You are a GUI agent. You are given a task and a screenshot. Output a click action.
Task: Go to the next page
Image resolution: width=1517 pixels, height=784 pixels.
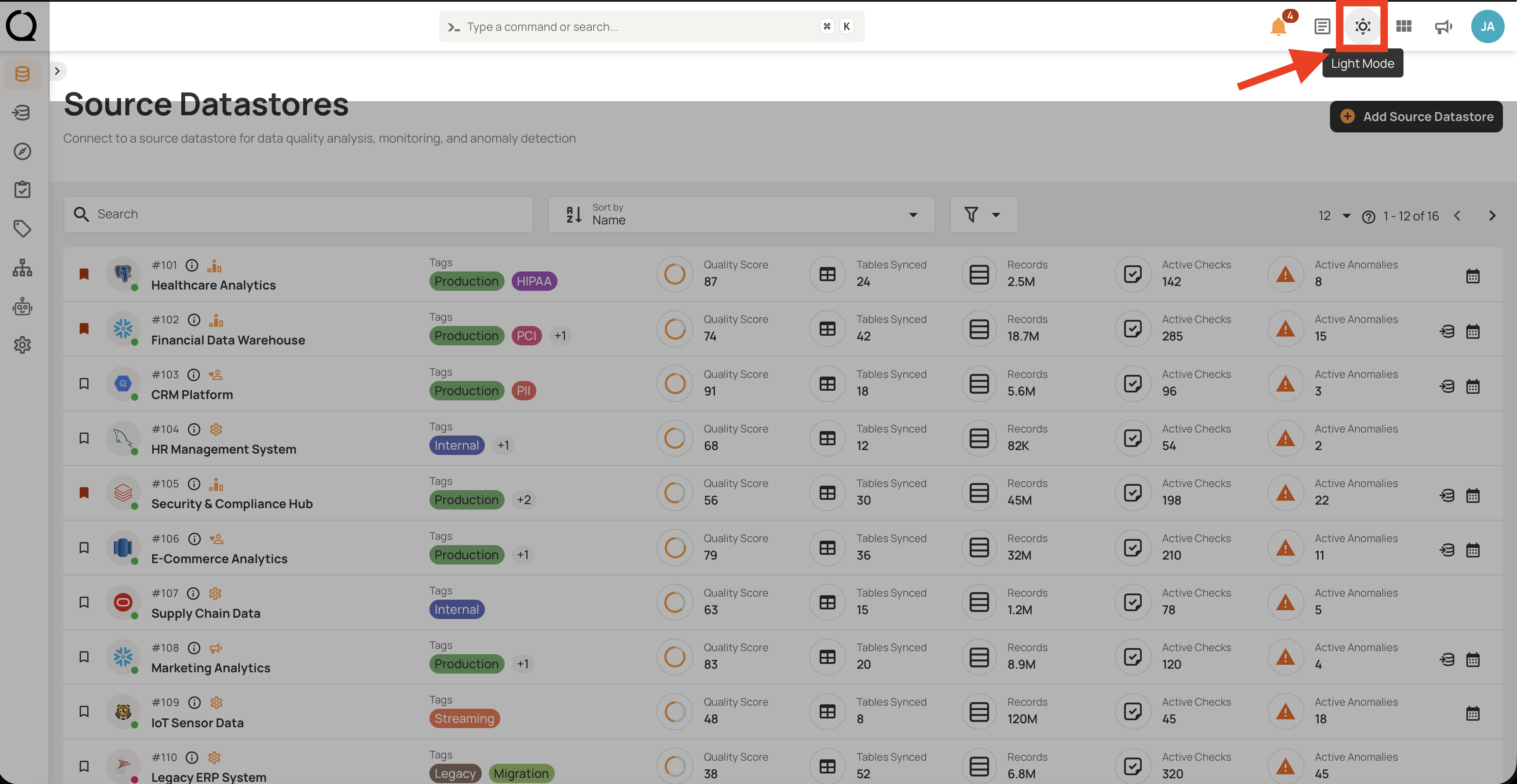click(x=1491, y=216)
